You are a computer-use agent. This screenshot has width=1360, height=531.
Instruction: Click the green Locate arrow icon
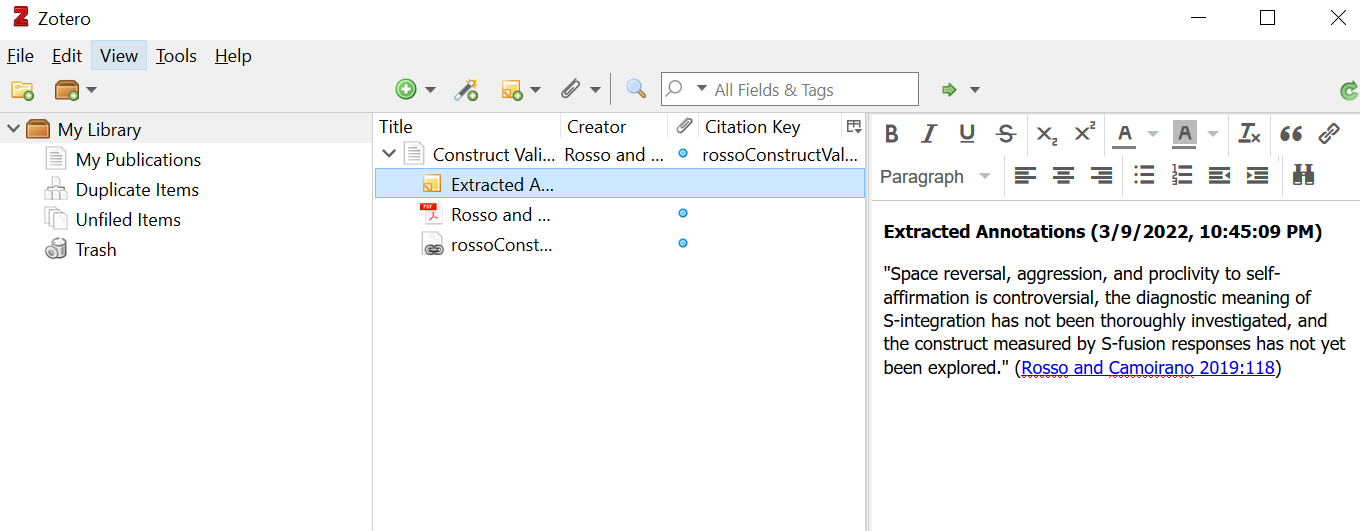949,90
